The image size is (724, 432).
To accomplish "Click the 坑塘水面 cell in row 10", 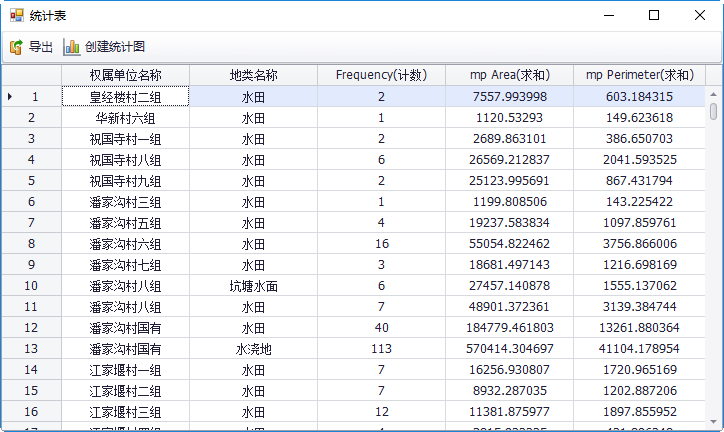I will coord(253,286).
